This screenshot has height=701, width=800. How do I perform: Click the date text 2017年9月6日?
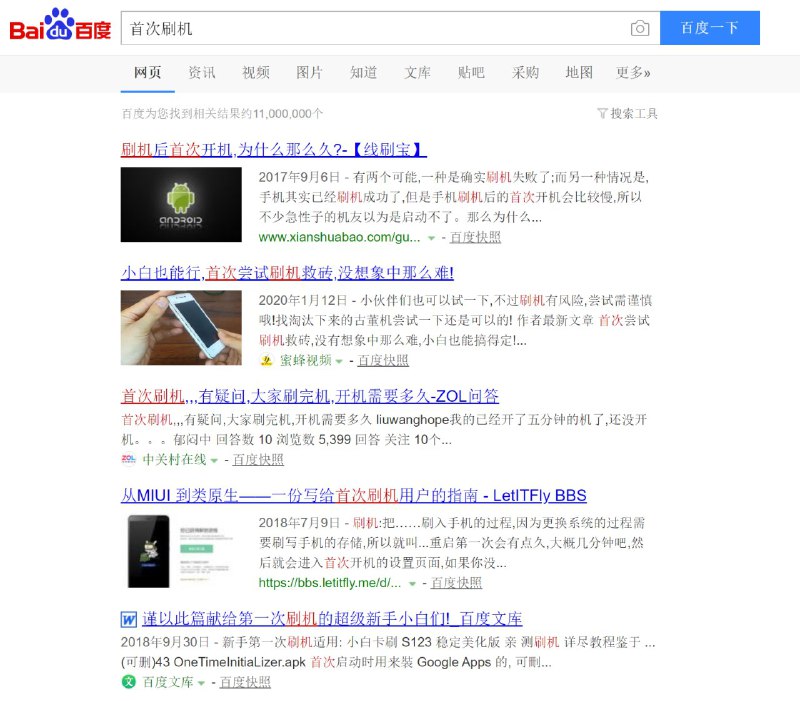[299, 177]
